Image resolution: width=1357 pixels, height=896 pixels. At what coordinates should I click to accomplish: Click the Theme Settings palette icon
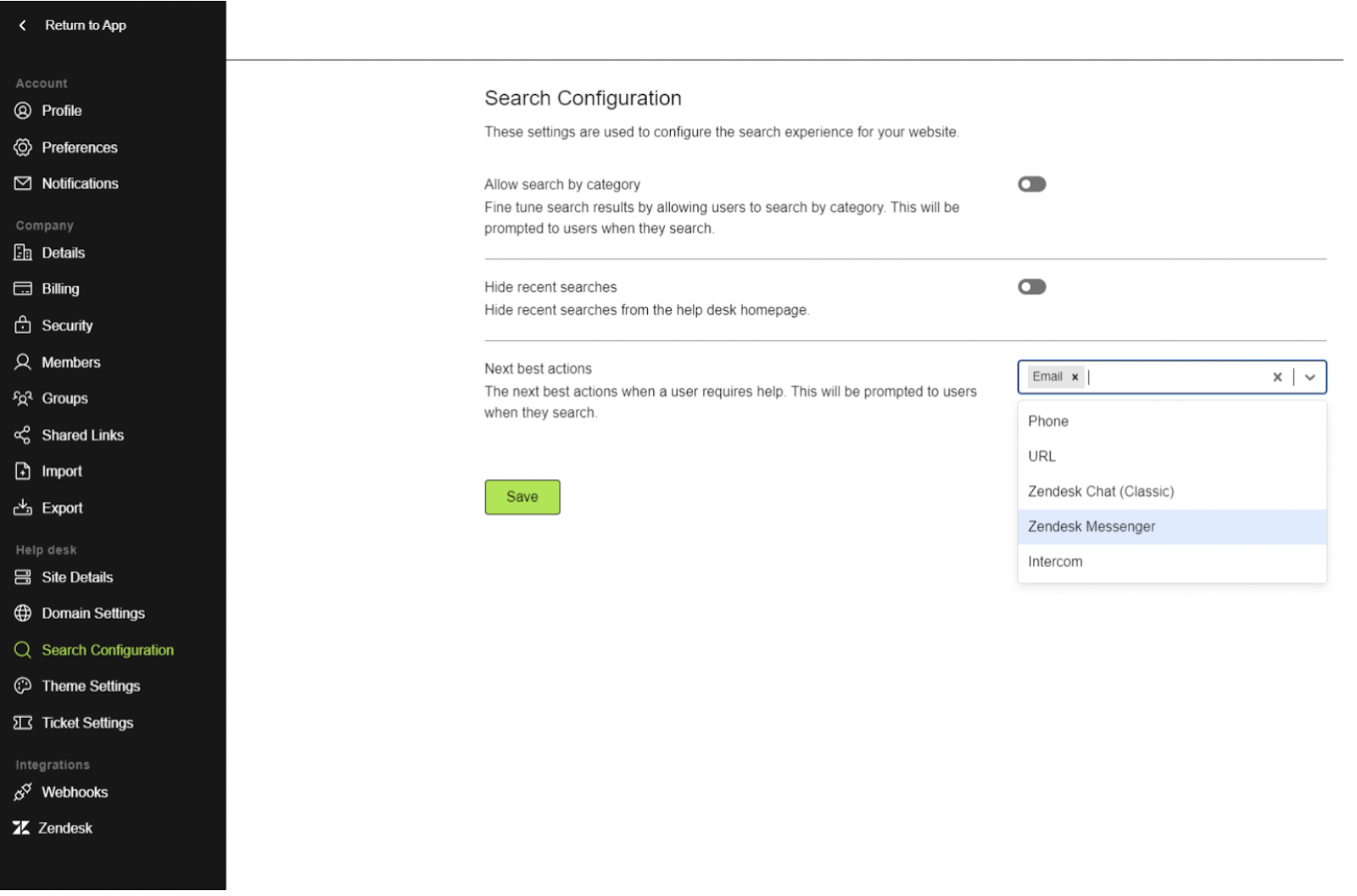pyautogui.click(x=23, y=687)
